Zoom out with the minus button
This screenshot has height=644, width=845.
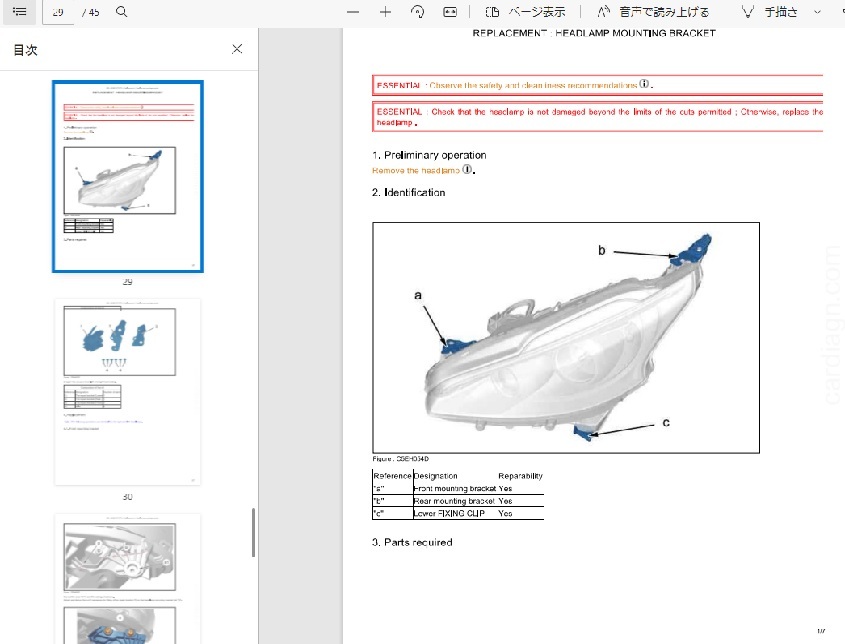point(353,12)
